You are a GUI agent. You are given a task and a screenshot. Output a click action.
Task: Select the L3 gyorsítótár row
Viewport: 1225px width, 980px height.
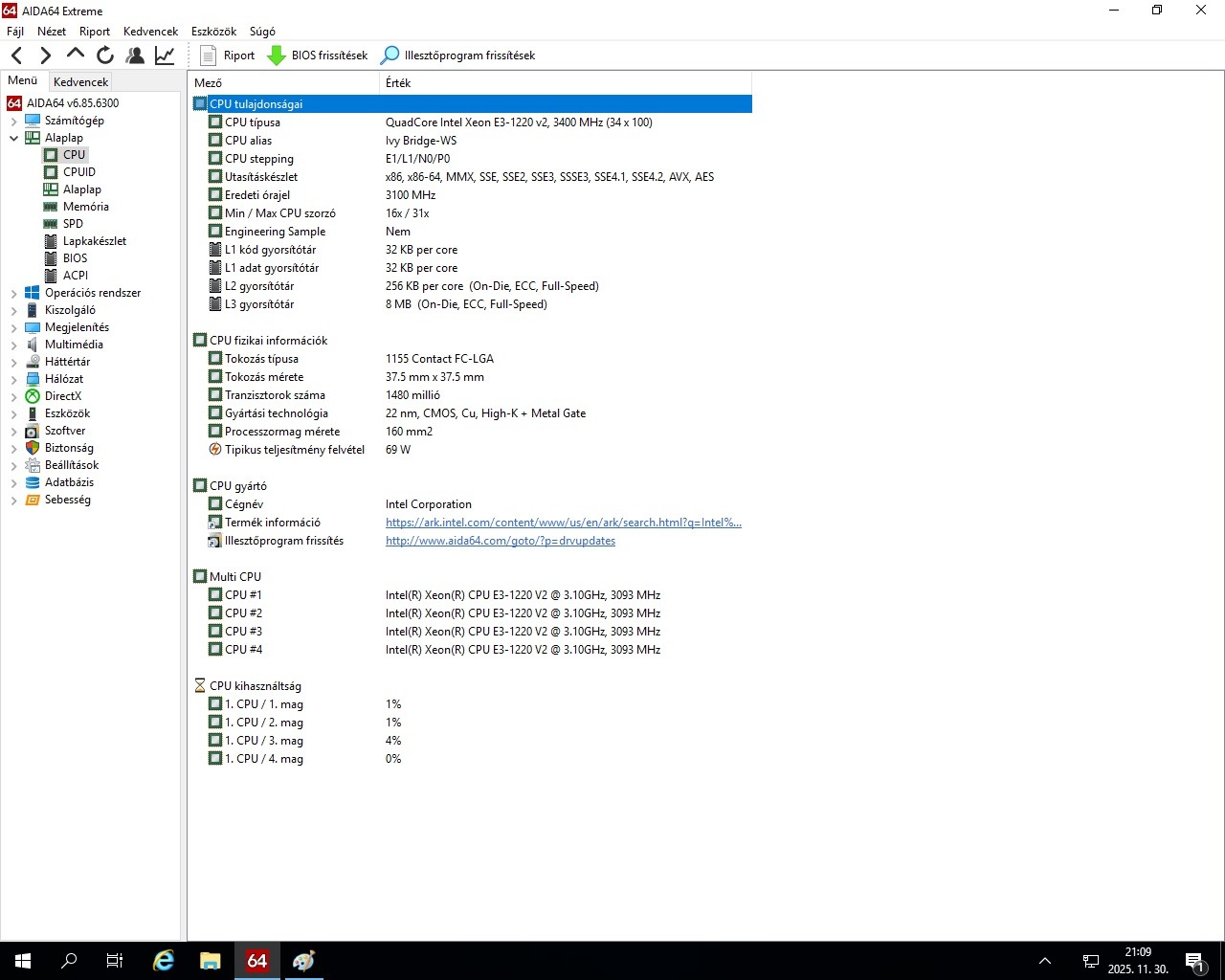tap(471, 303)
